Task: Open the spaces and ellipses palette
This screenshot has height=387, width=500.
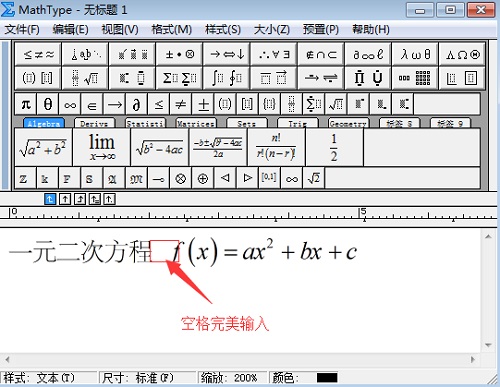Action: pos(86,54)
